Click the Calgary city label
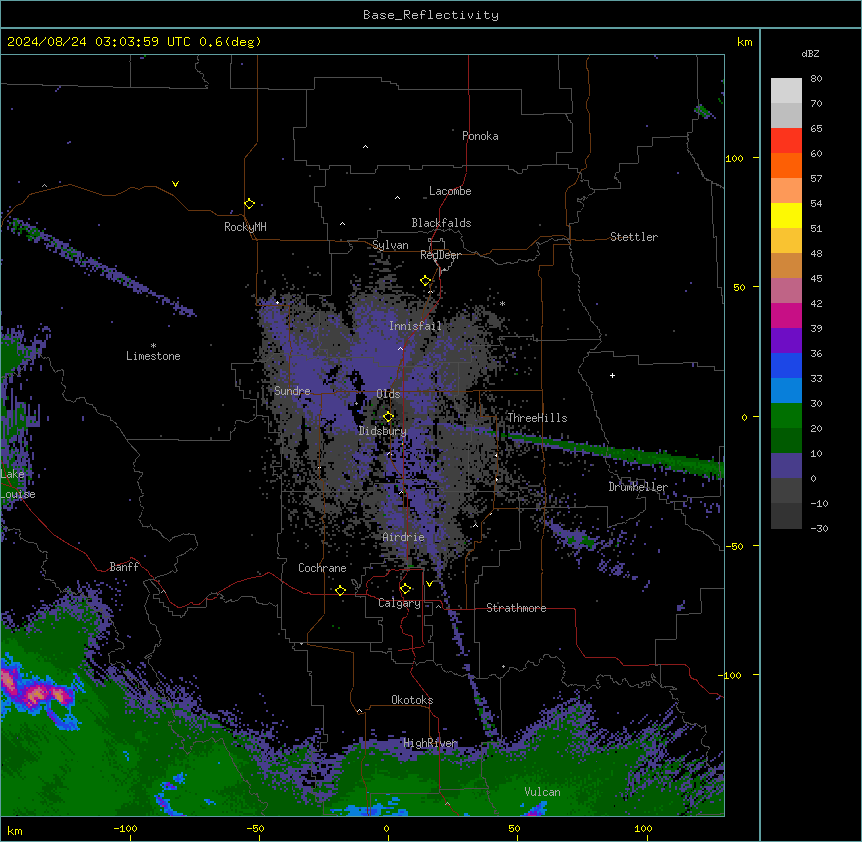 [399, 603]
